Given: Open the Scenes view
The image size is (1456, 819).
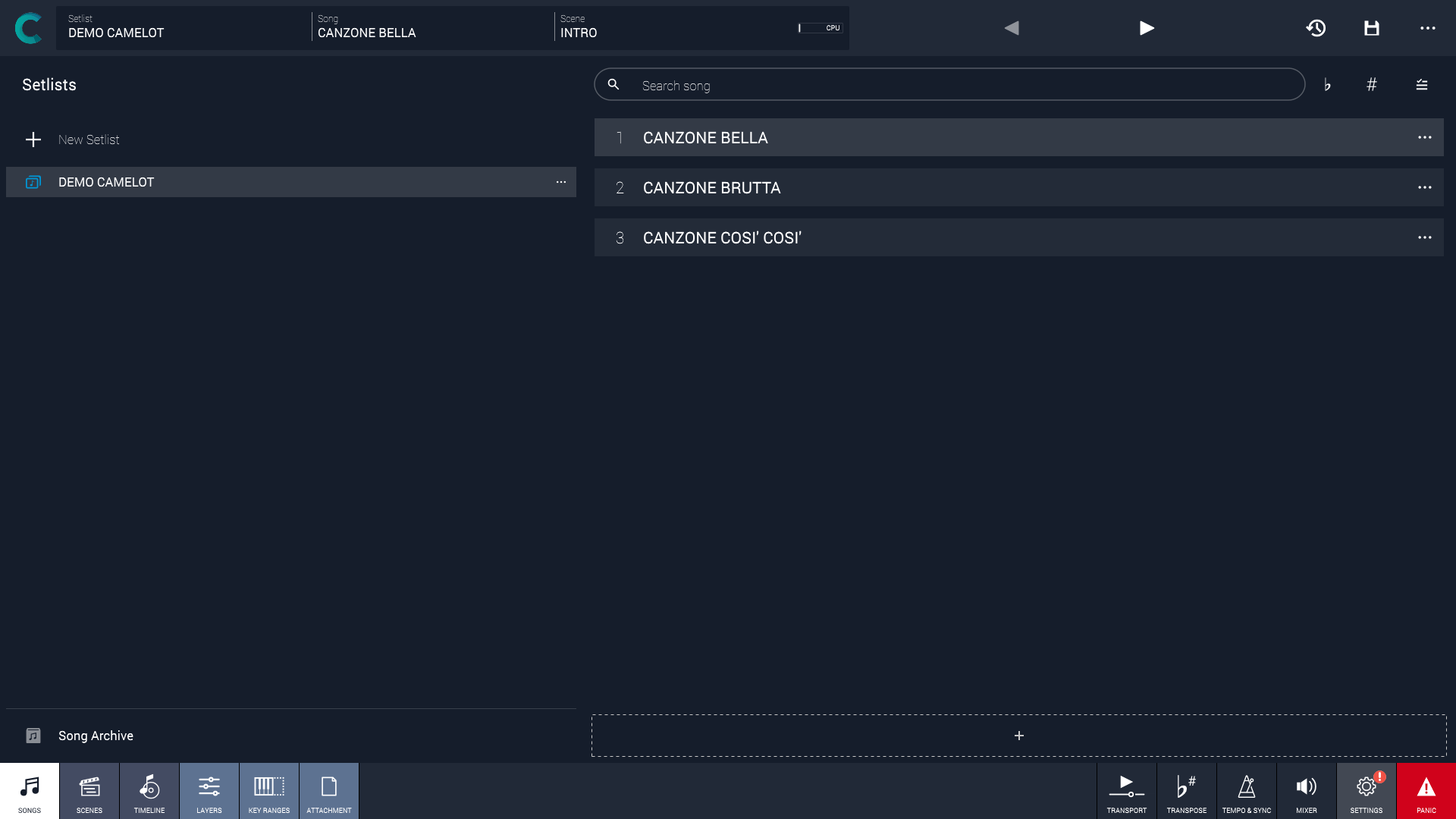Looking at the screenshot, I should tap(89, 791).
